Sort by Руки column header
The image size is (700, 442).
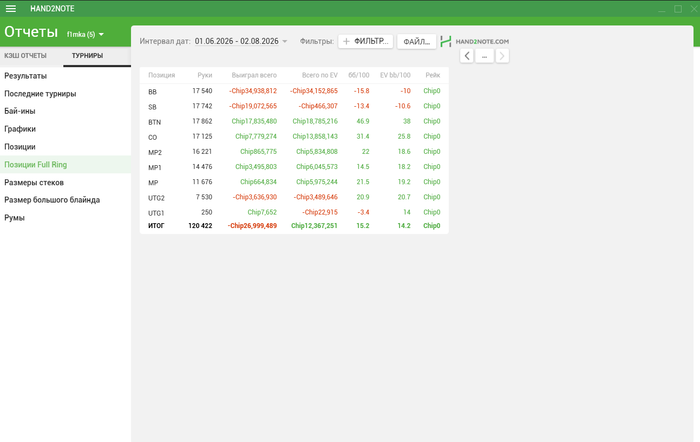click(x=205, y=75)
